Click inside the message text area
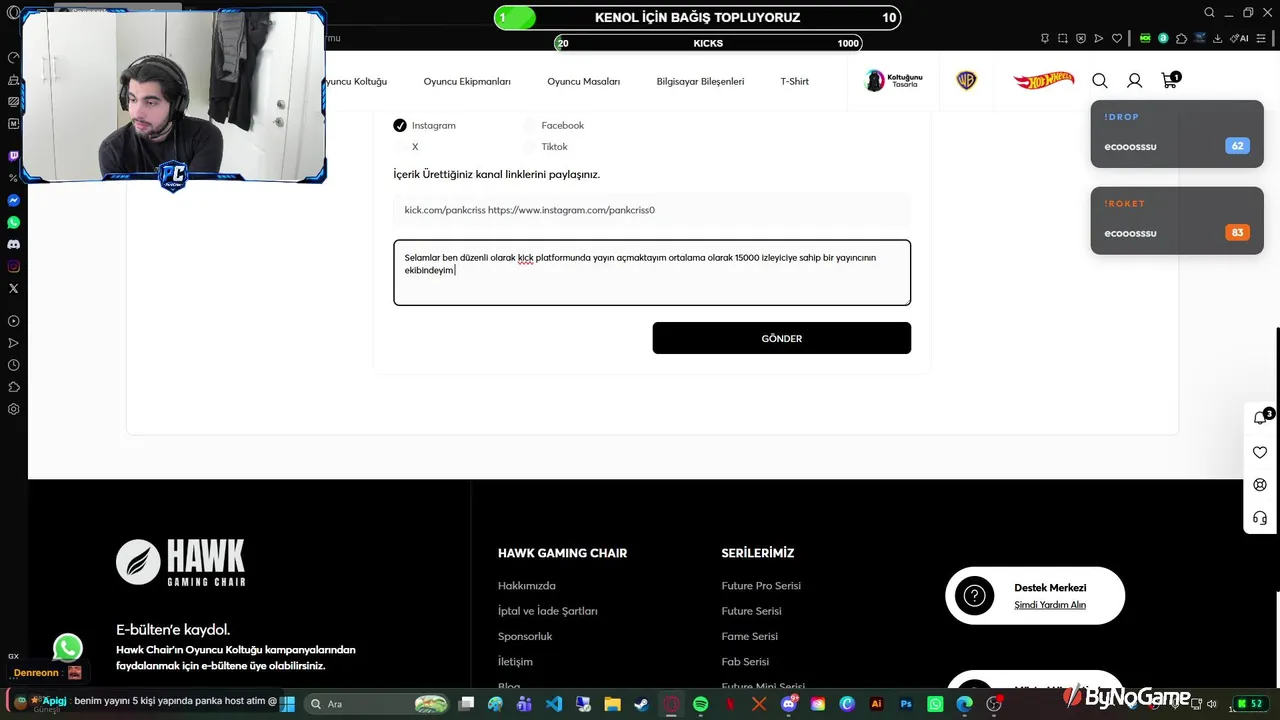The width and height of the screenshot is (1280, 720). [652, 272]
